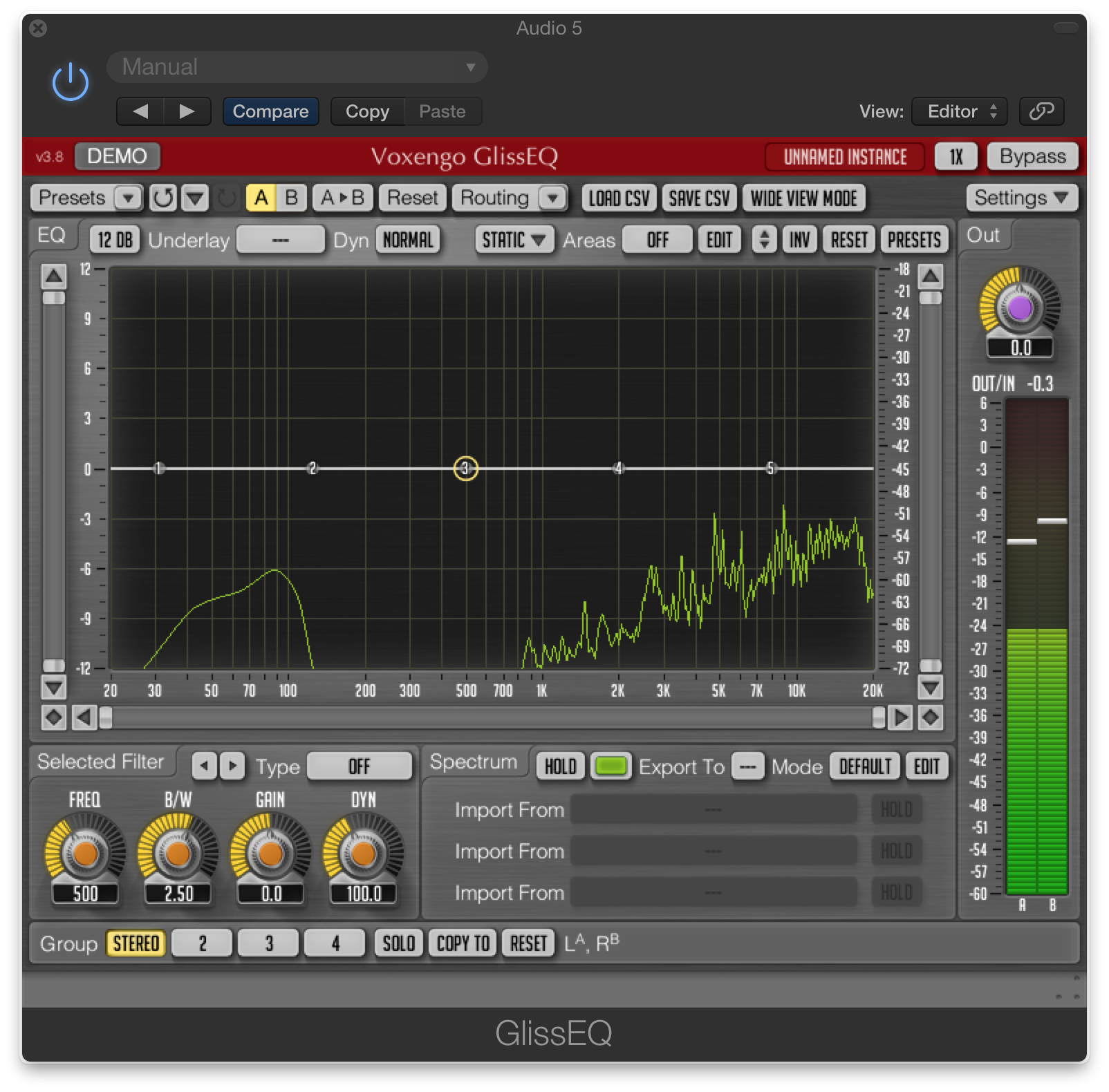Select next filter using right arrow

[233, 766]
